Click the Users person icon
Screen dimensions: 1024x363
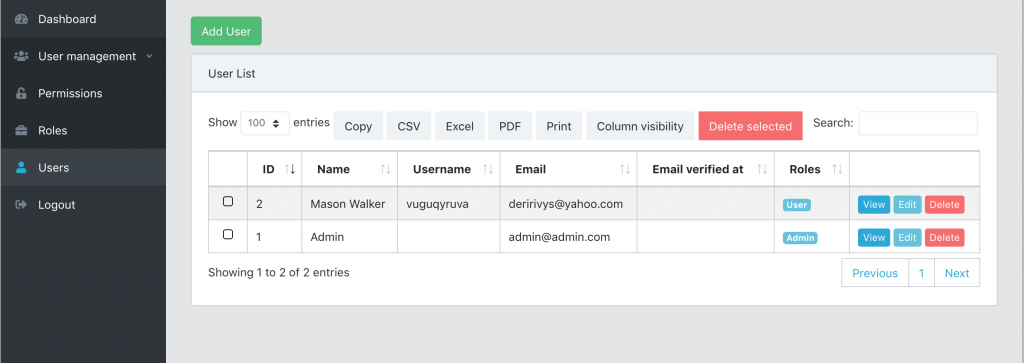point(21,168)
